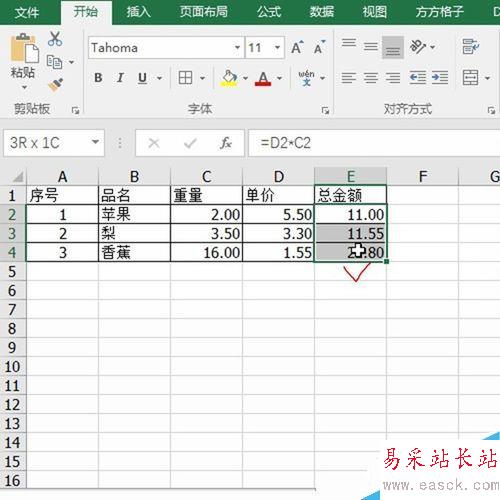
Task: Confirm formula entry with checkmark
Action: pos(190,143)
